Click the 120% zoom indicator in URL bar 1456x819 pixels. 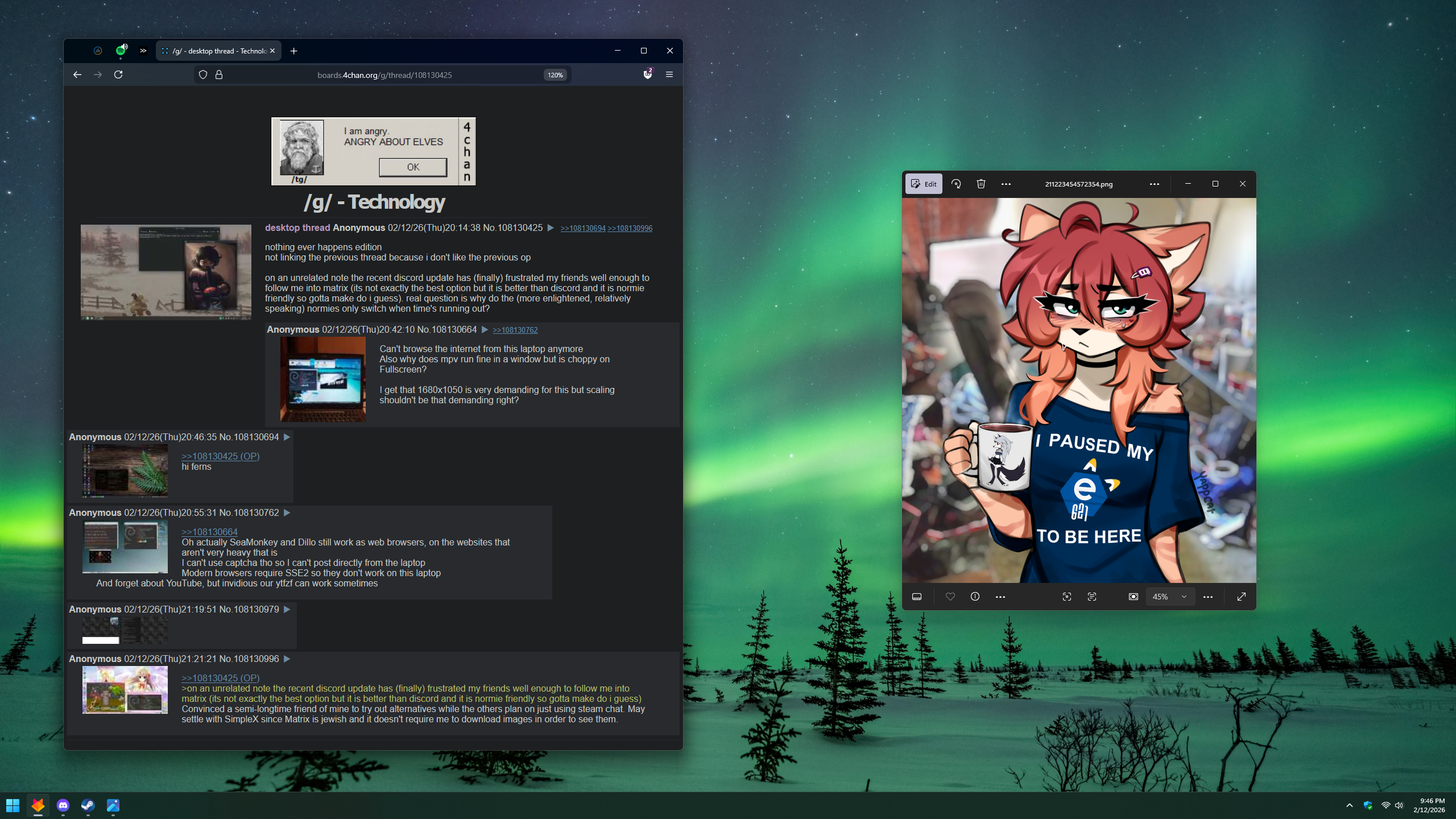coord(555,75)
